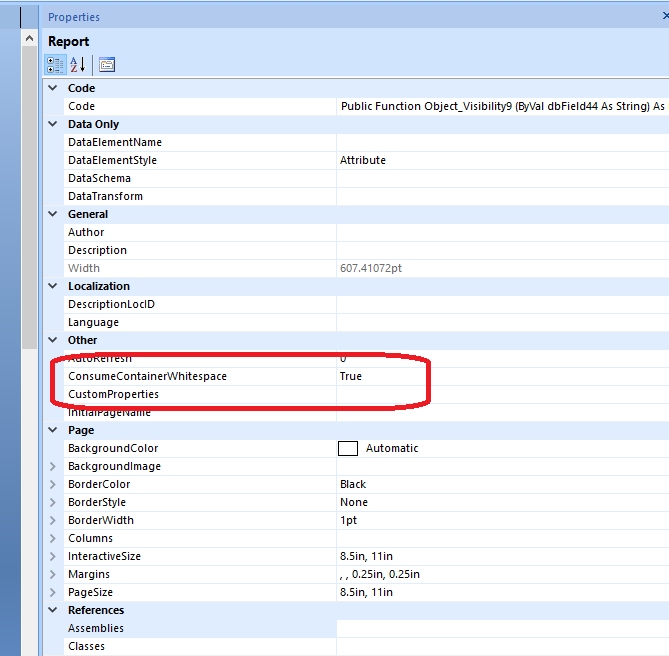Click the PageSize value 8.5in, 11in
Screen dimensions: 669x656
pyautogui.click(x=366, y=592)
